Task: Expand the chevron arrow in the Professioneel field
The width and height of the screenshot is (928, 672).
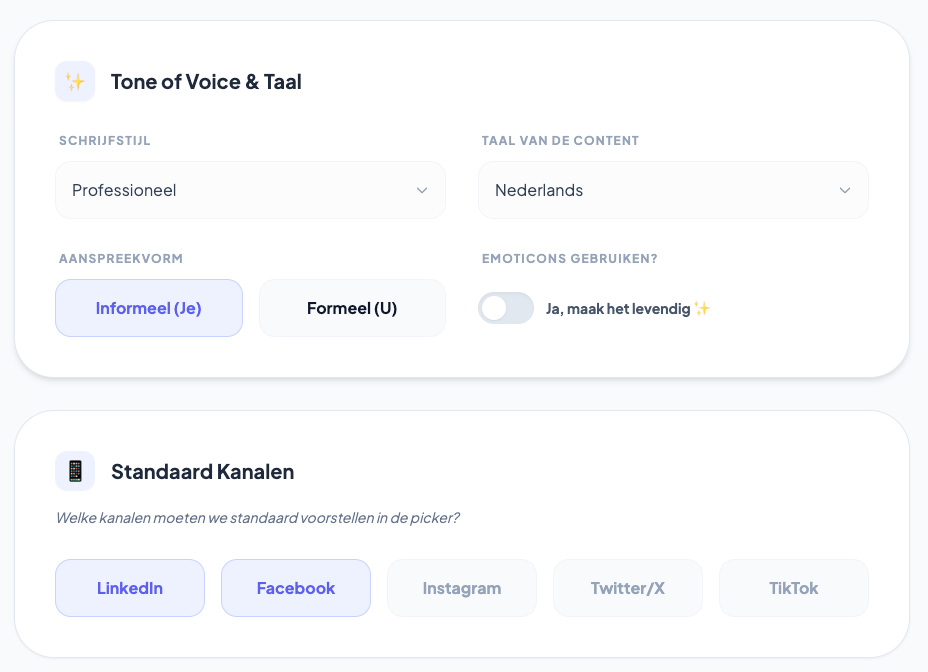Action: click(422, 190)
